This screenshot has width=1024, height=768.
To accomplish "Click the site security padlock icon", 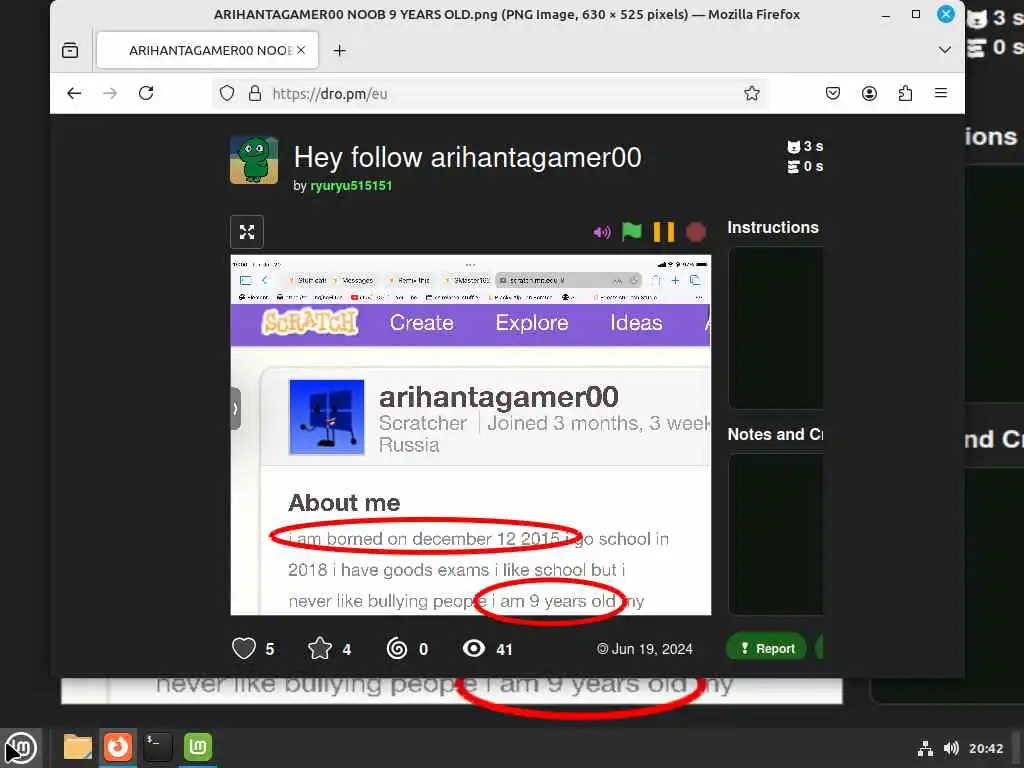I will pyautogui.click(x=255, y=93).
